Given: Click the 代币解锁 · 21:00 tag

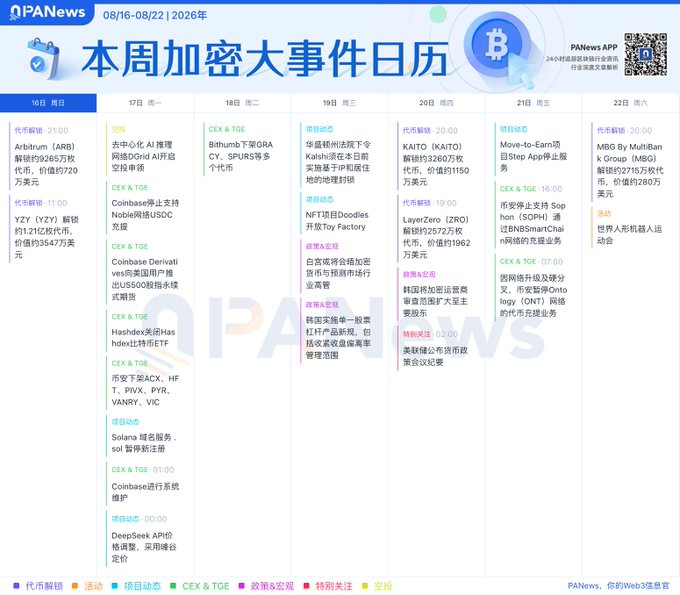Looking at the screenshot, I should tap(41, 131).
